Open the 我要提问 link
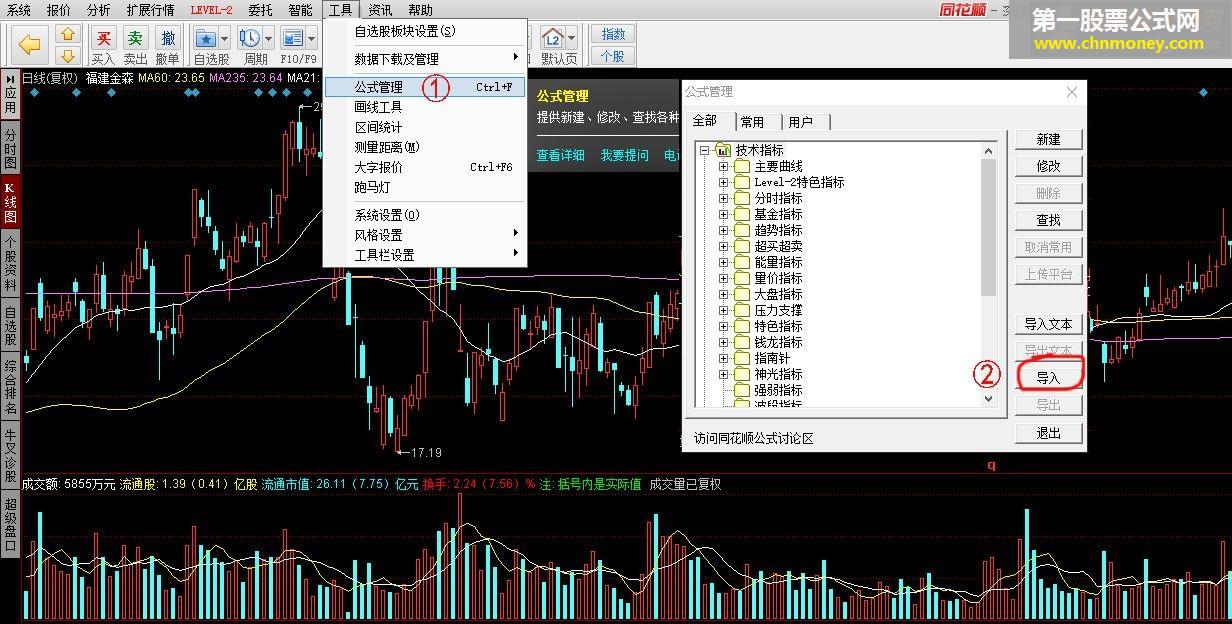Image resolution: width=1232 pixels, height=624 pixels. [624, 155]
